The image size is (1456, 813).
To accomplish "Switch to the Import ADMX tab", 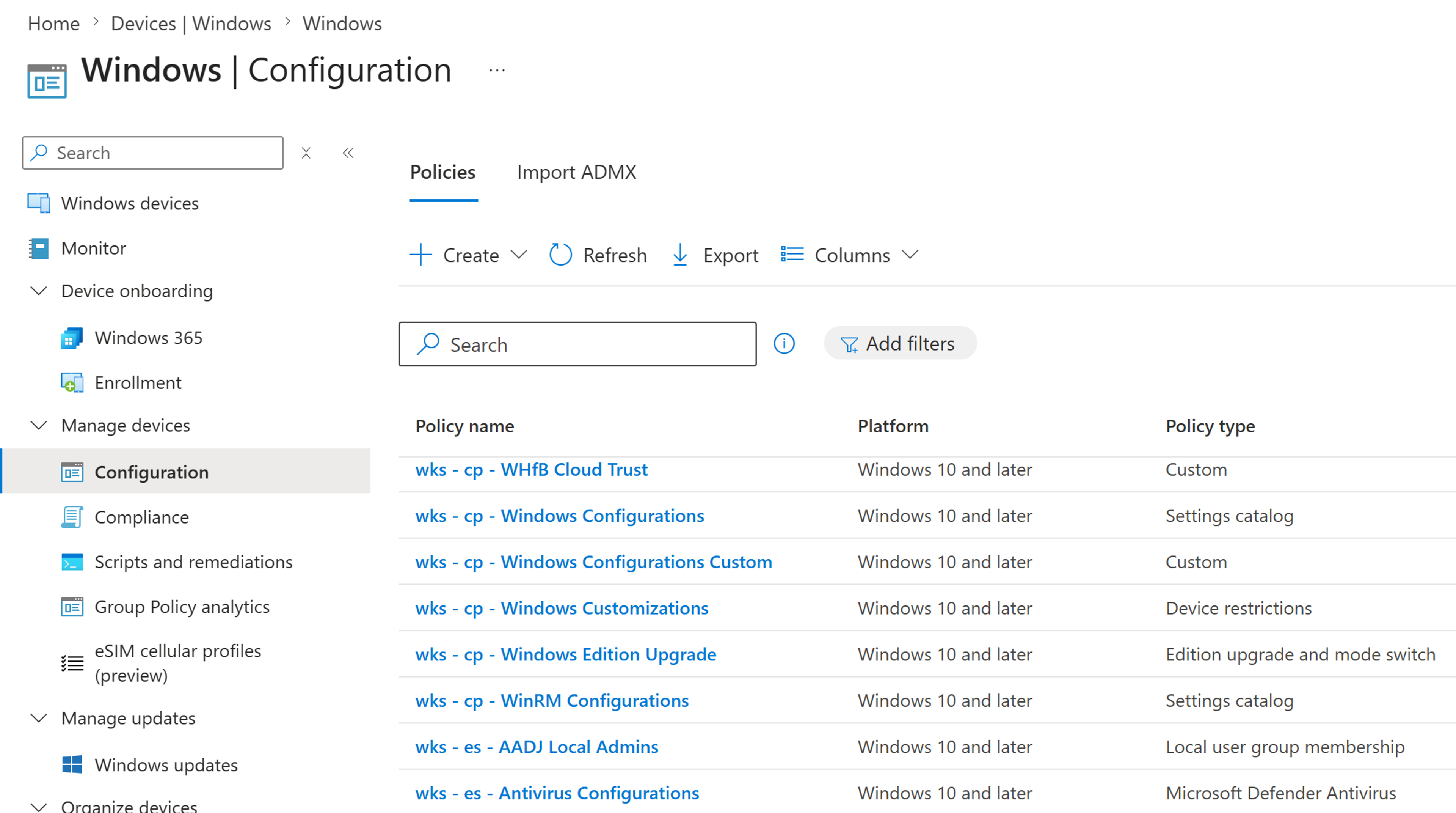I will [576, 173].
